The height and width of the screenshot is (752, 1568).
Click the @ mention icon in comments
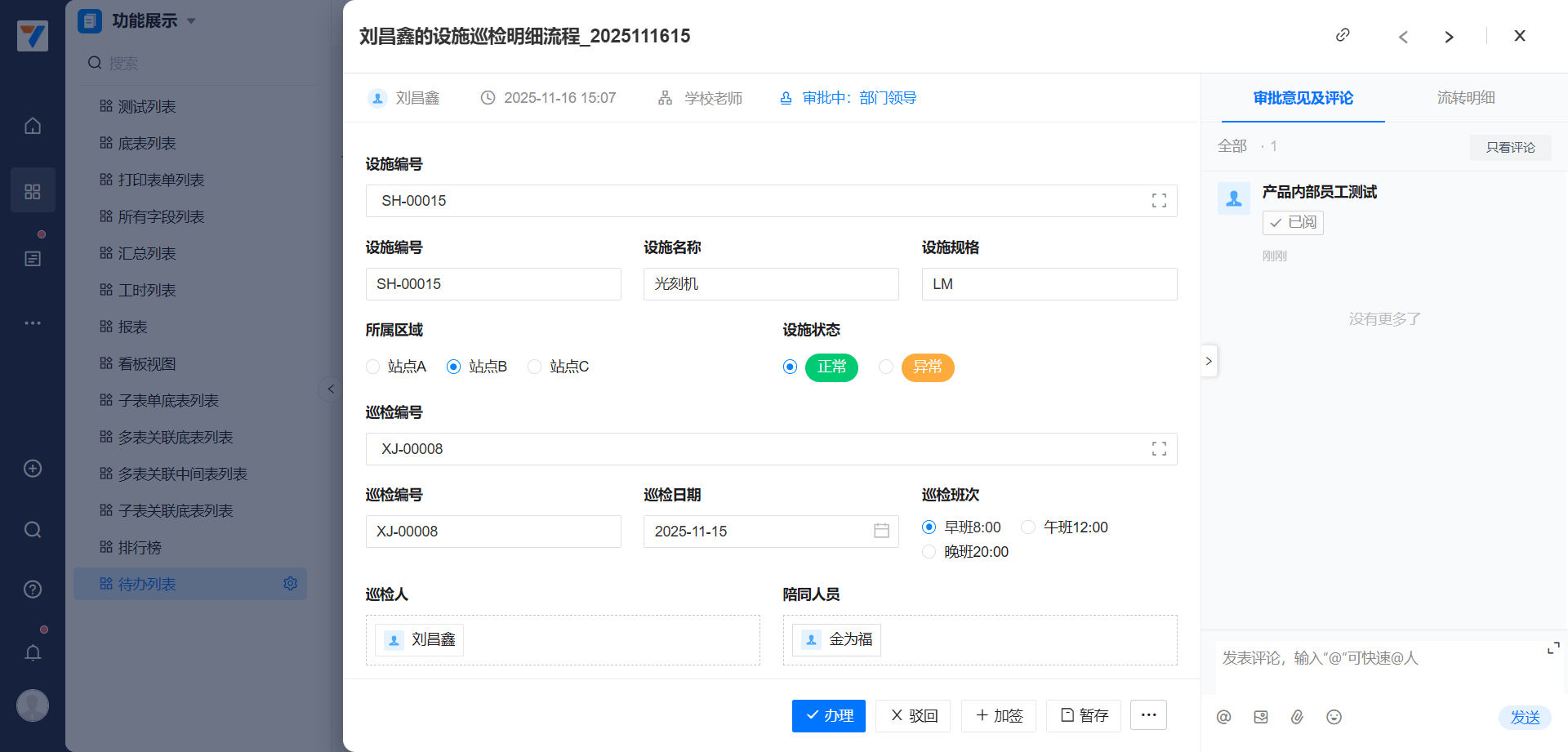(1223, 717)
